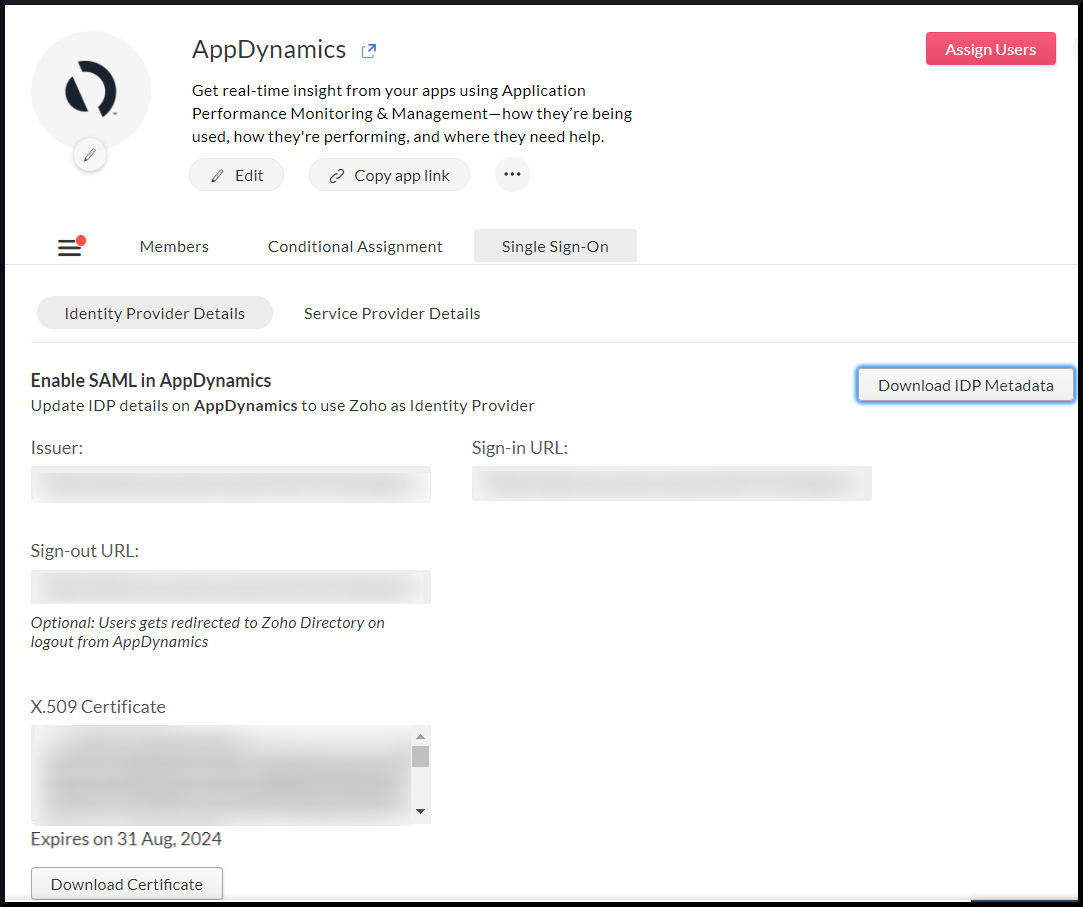Open Conditional Assignment tab
Screen dimensions: 1083x907
[355, 247]
